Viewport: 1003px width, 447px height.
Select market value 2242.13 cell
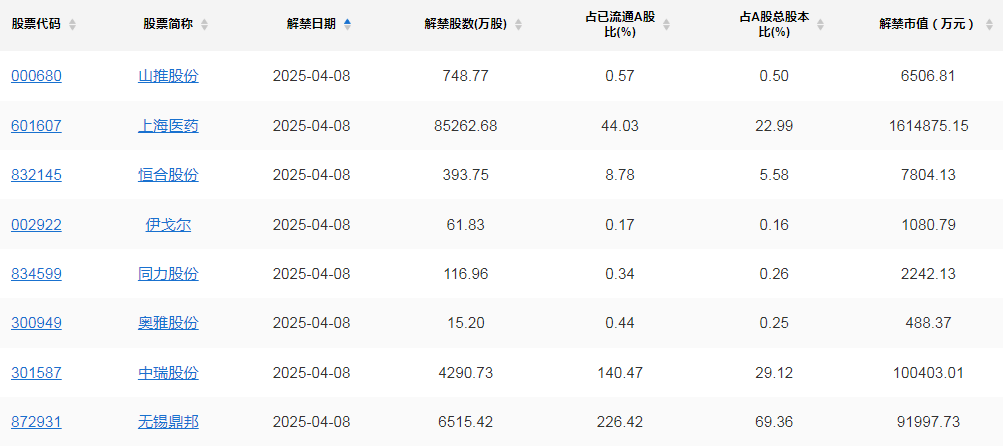928,274
